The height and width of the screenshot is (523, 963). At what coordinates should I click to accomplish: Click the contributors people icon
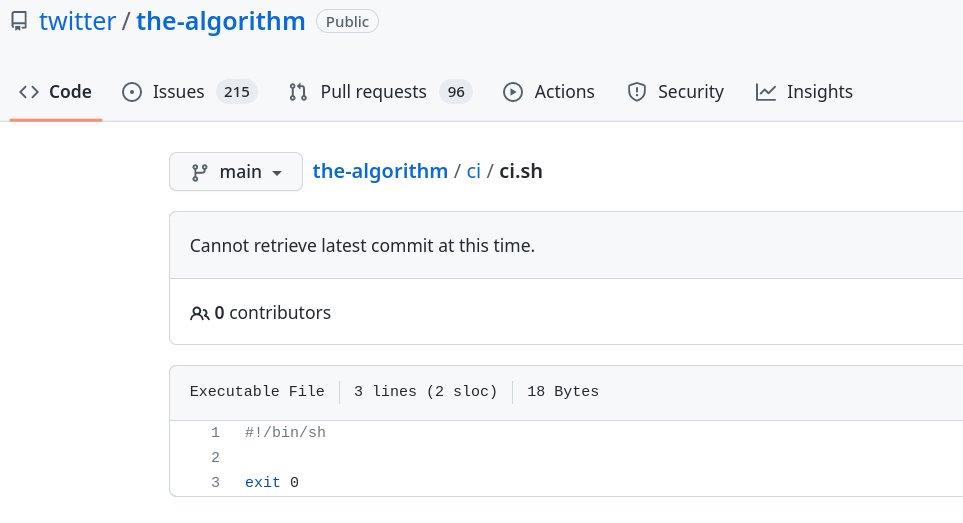coord(200,314)
